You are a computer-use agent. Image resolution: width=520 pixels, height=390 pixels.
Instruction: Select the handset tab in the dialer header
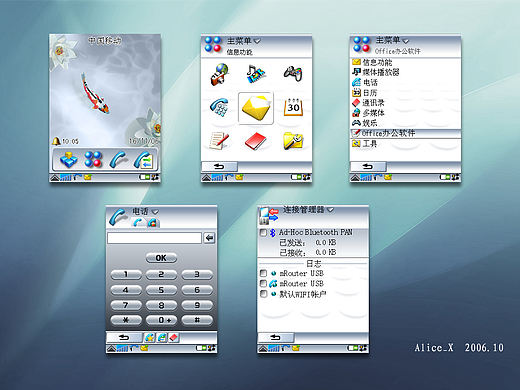(138, 222)
